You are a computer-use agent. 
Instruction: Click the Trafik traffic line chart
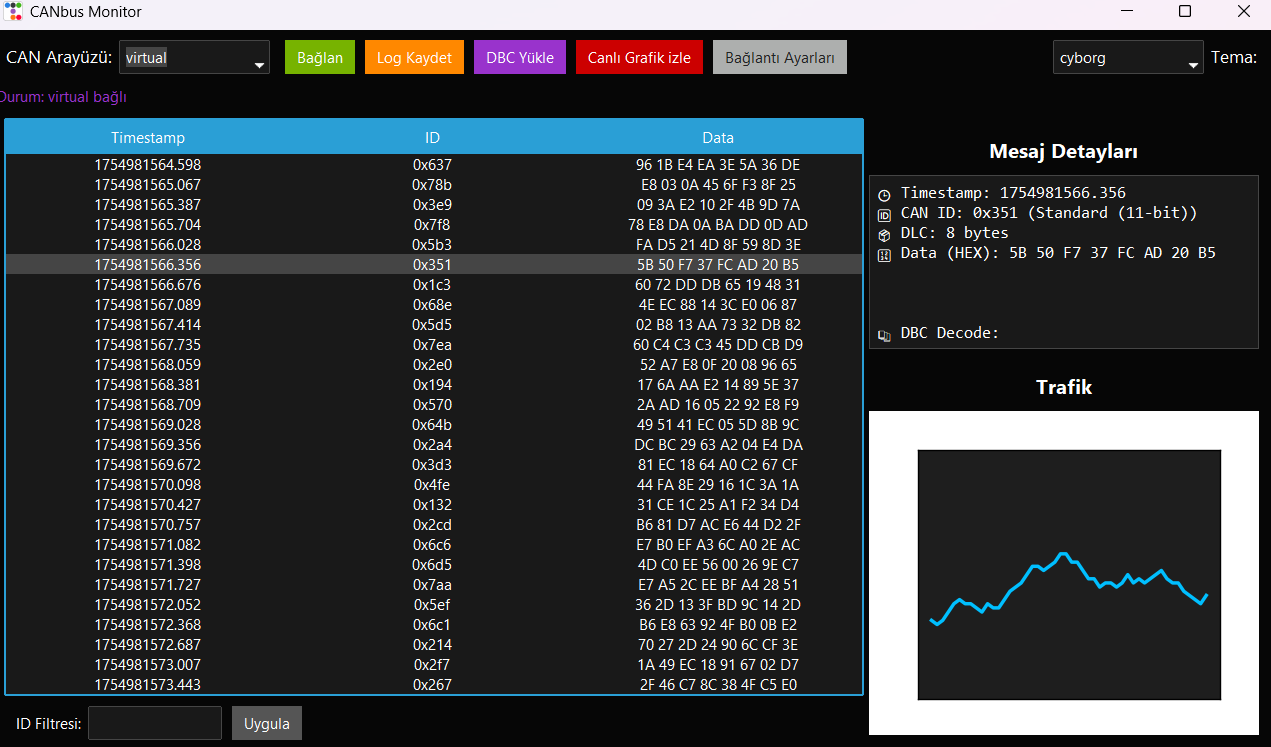(1068, 573)
